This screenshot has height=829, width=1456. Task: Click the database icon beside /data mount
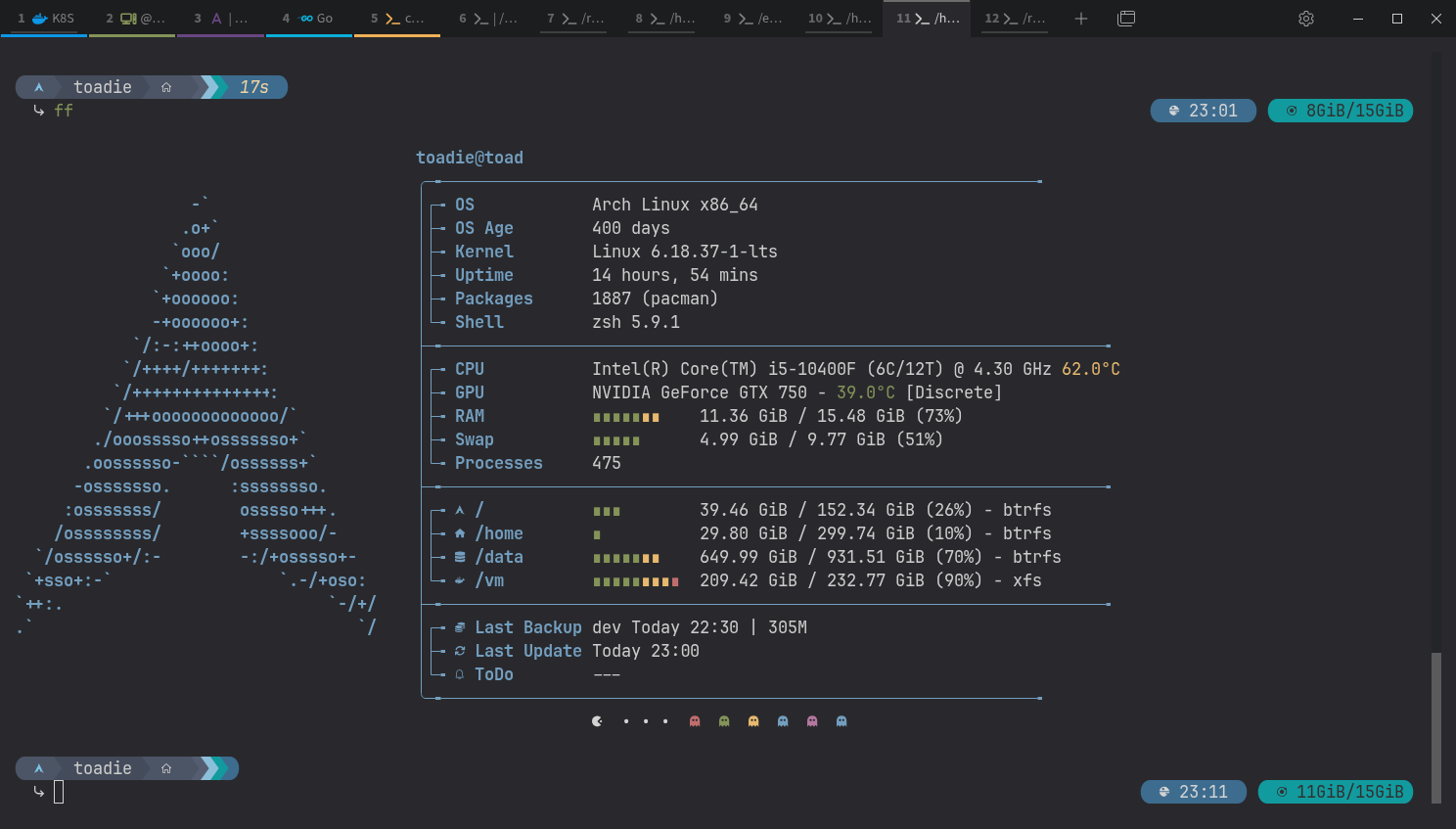point(460,557)
